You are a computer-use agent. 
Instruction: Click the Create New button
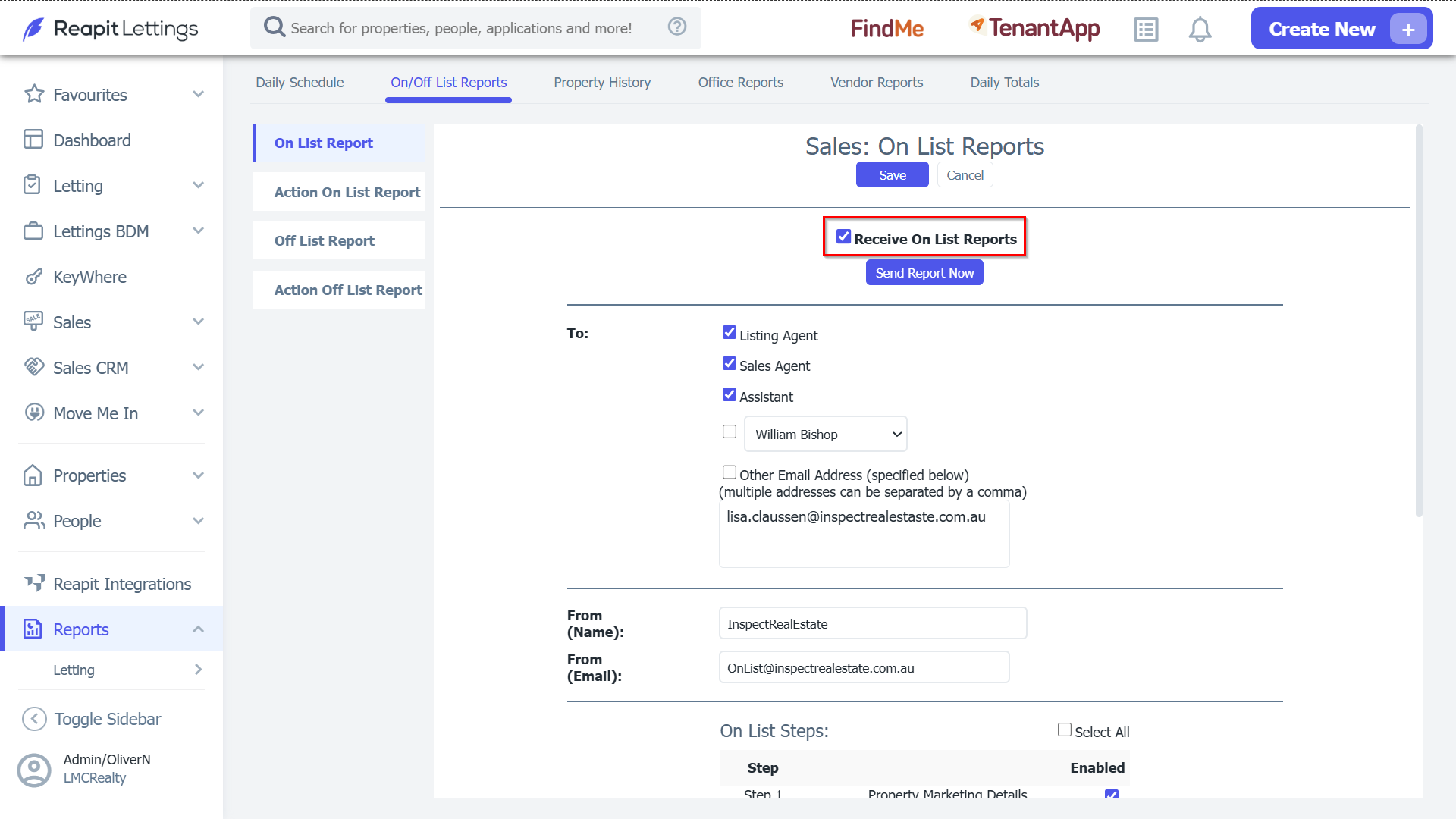(x=1341, y=29)
